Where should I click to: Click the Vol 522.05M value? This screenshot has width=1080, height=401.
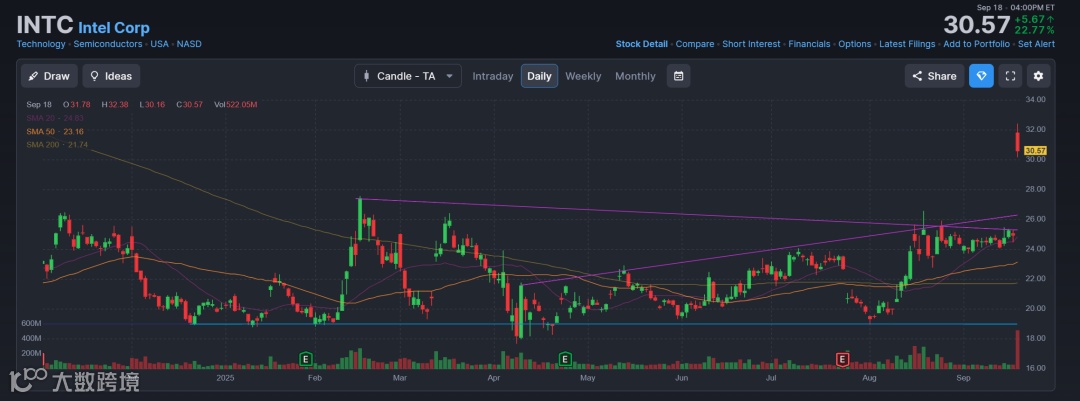pyautogui.click(x=236, y=105)
